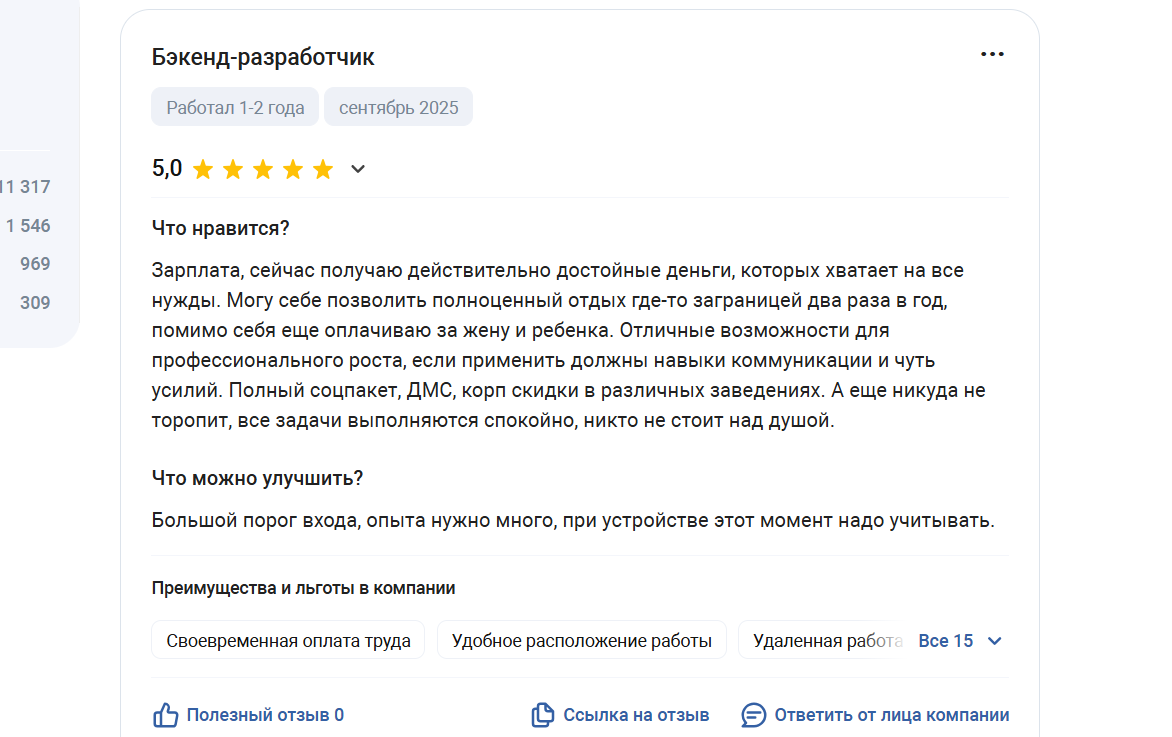This screenshot has width=1172, height=737.
Task: Click the fifth rating star
Action: coord(323,170)
